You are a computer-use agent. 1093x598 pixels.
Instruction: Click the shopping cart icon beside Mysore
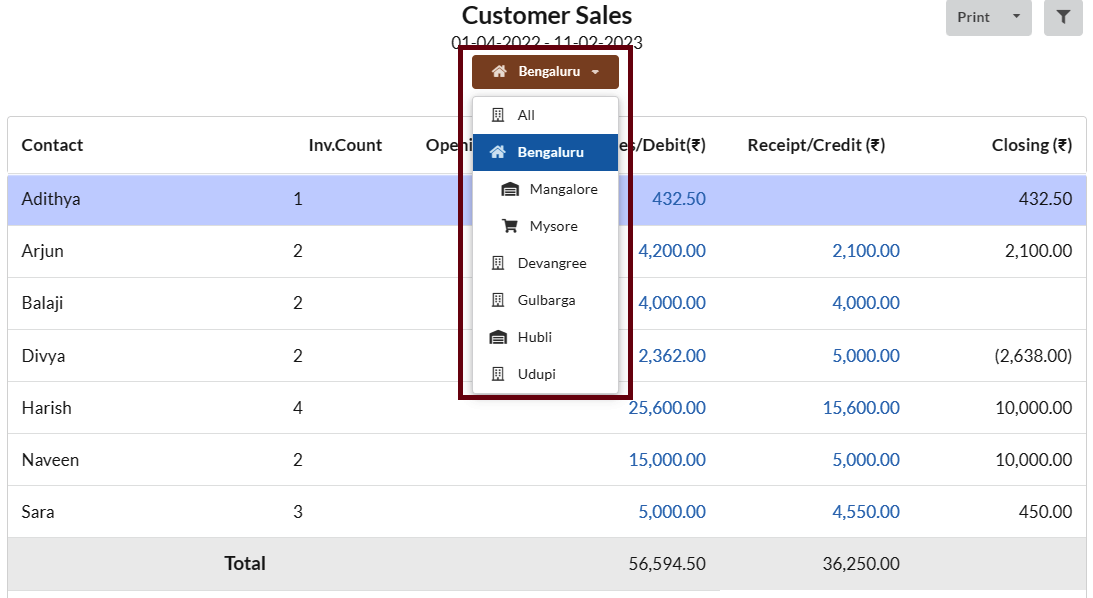tap(510, 226)
